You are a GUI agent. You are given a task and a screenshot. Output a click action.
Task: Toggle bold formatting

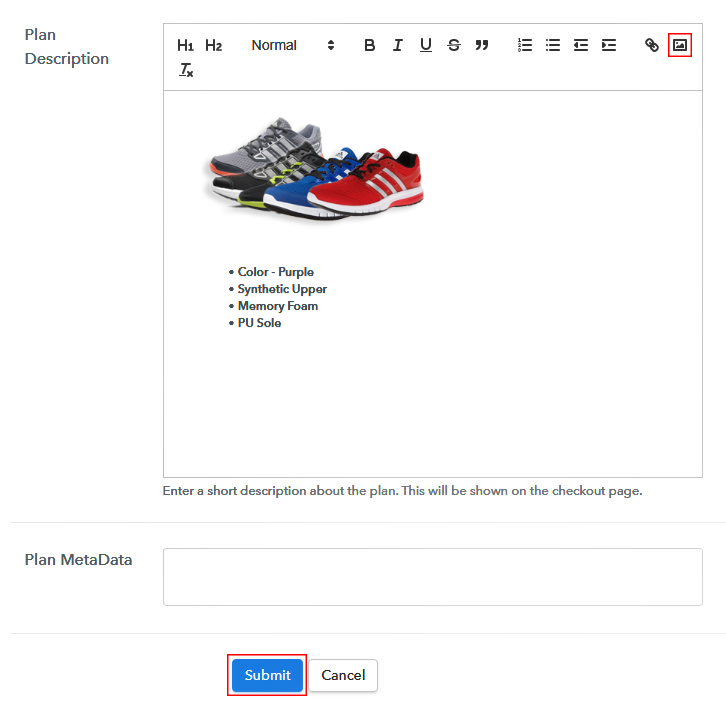tap(369, 45)
